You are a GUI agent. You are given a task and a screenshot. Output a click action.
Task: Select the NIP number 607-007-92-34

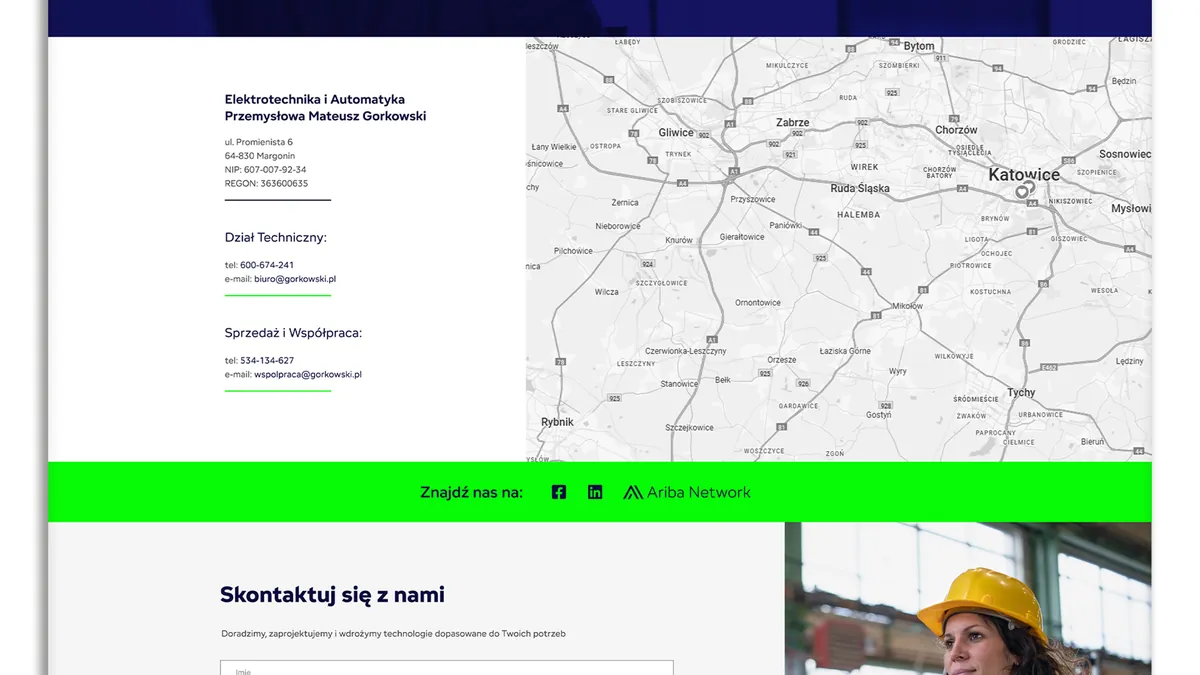(x=274, y=170)
